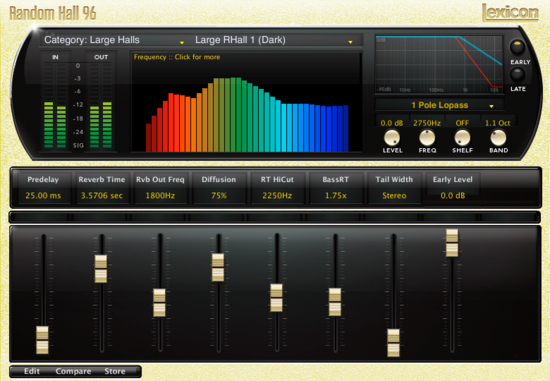Viewport: 550px width, 381px height.
Task: Click the 1.1 Oct bandwidth readout
Action: (497, 123)
